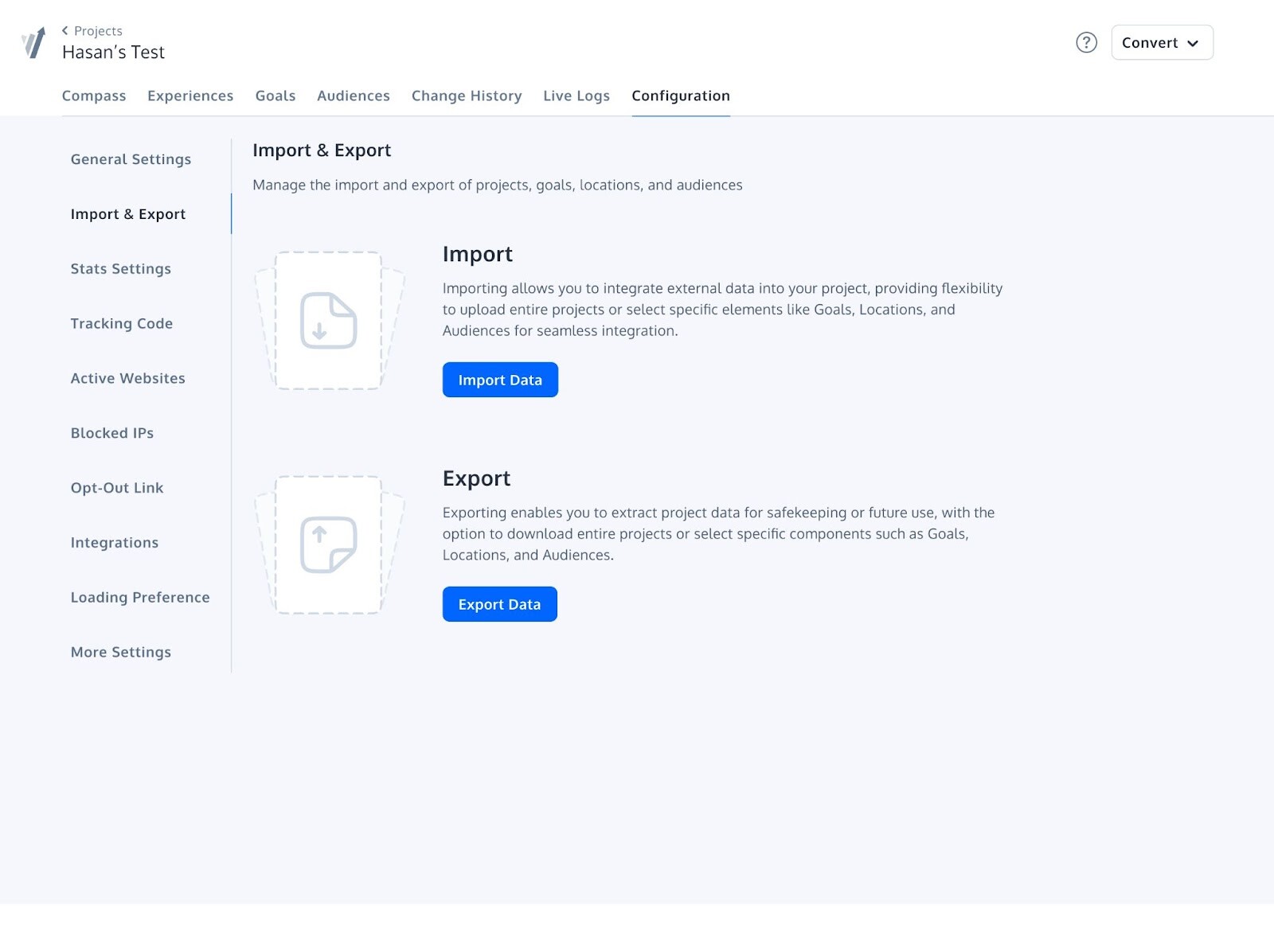Viewport: 1274px width, 952px height.
Task: Click the Import Data button
Action: coord(500,380)
